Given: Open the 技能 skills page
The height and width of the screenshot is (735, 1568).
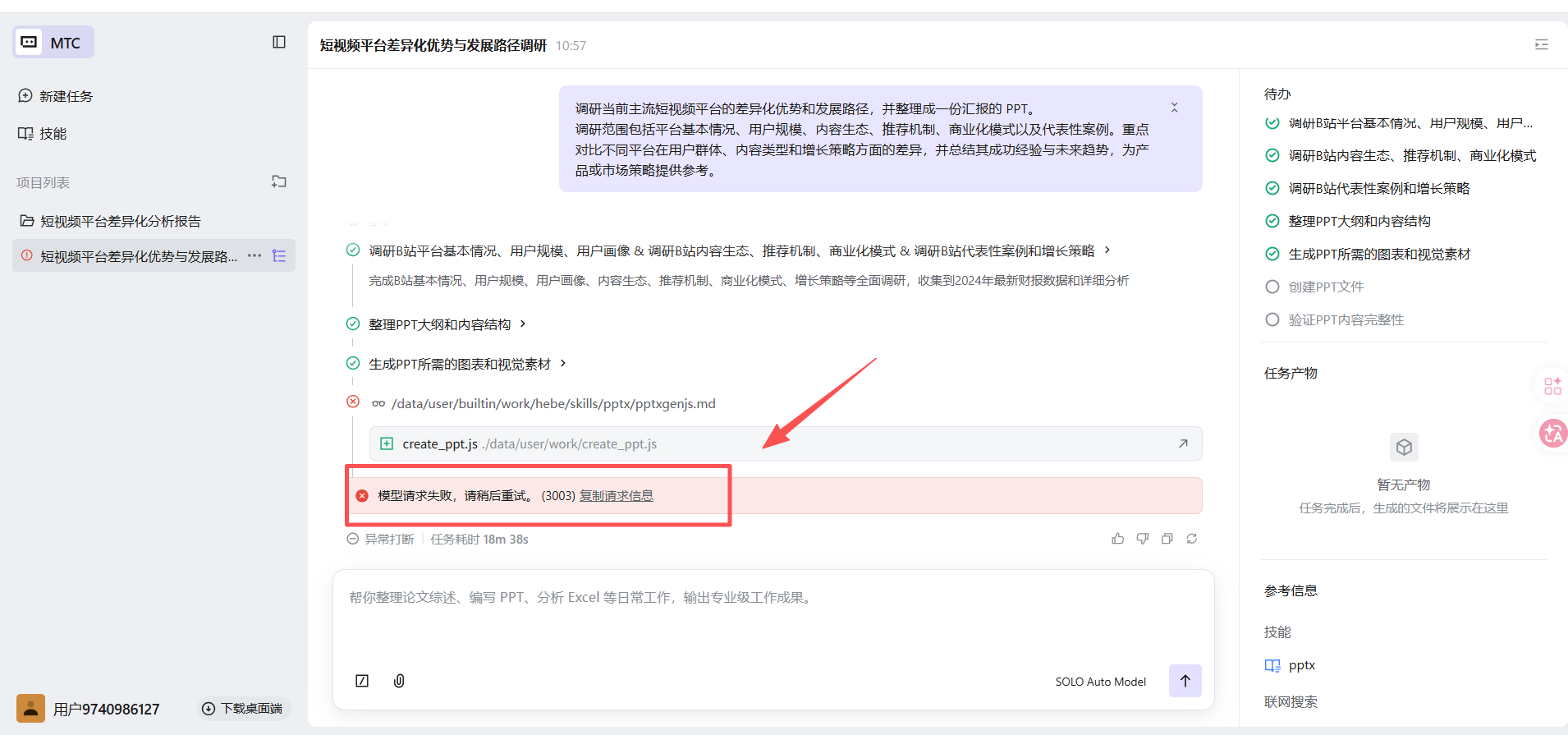Looking at the screenshot, I should pos(43,133).
